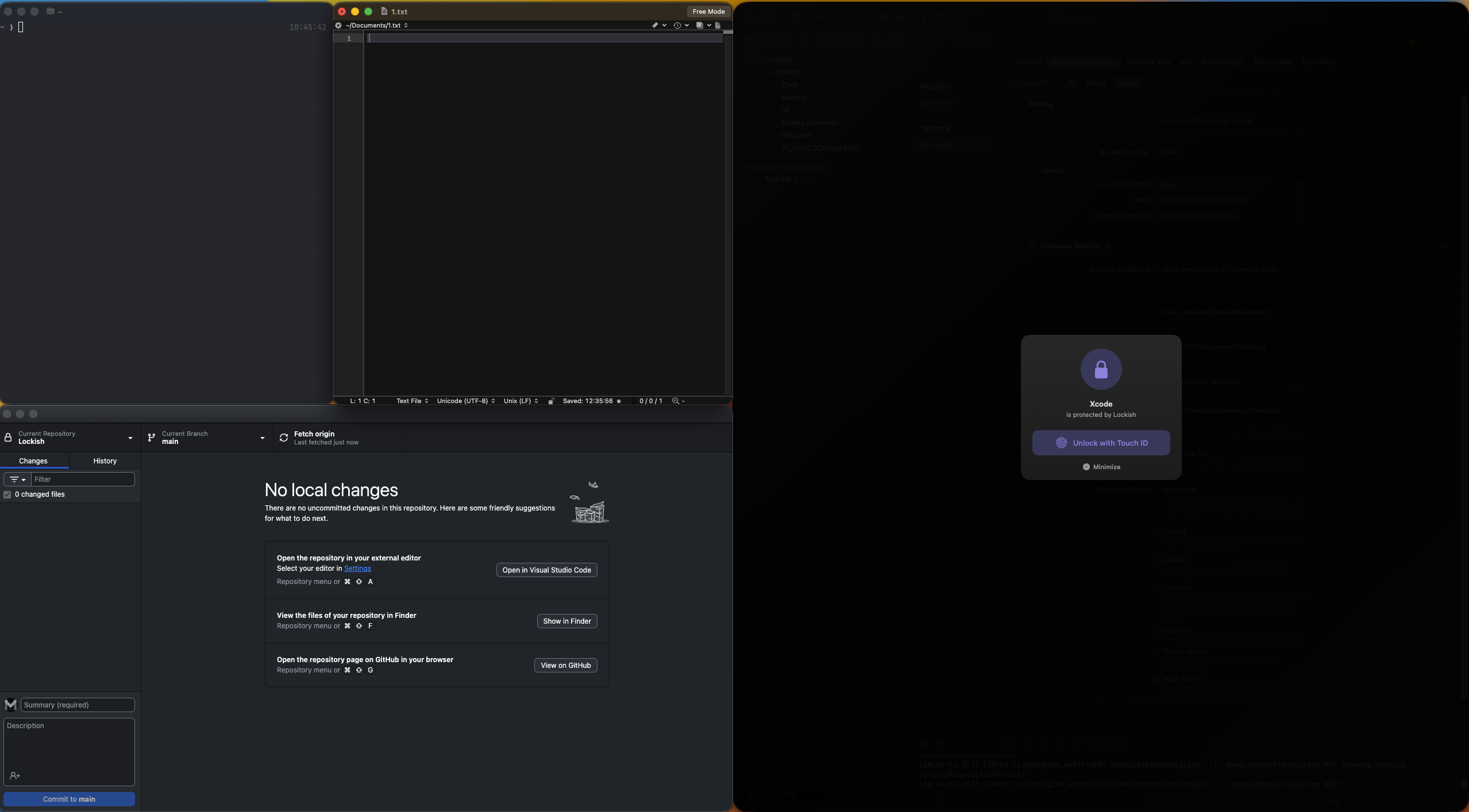Click the Unlock with Touch ID button
This screenshot has width=1469, height=812.
pyautogui.click(x=1100, y=442)
